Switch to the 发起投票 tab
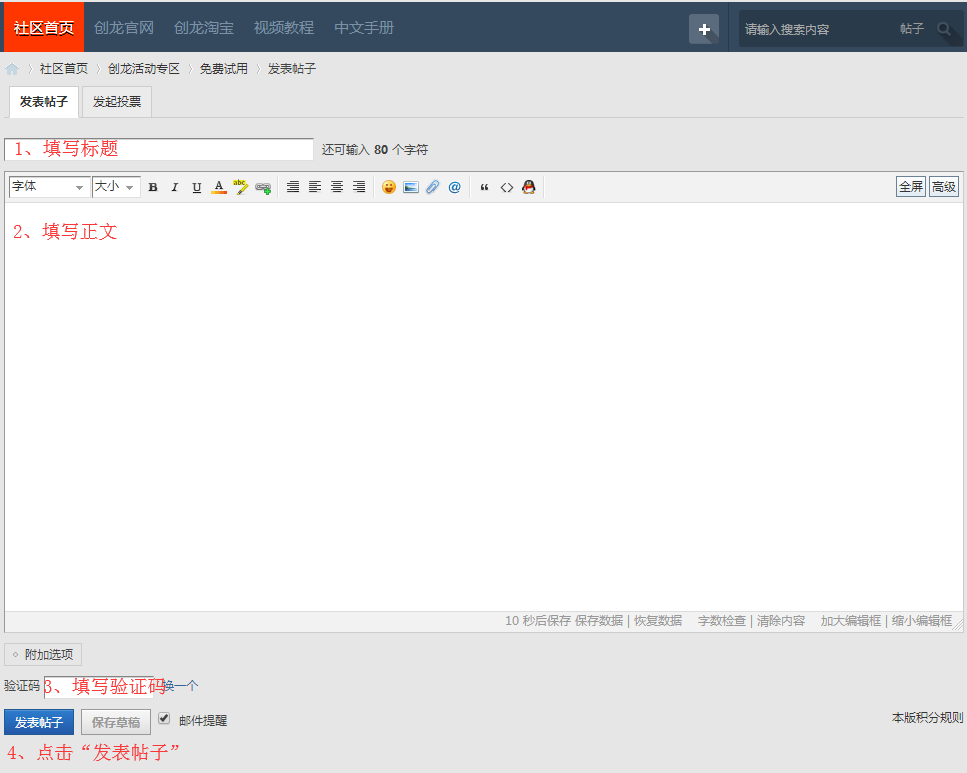This screenshot has width=967, height=773. [117, 102]
